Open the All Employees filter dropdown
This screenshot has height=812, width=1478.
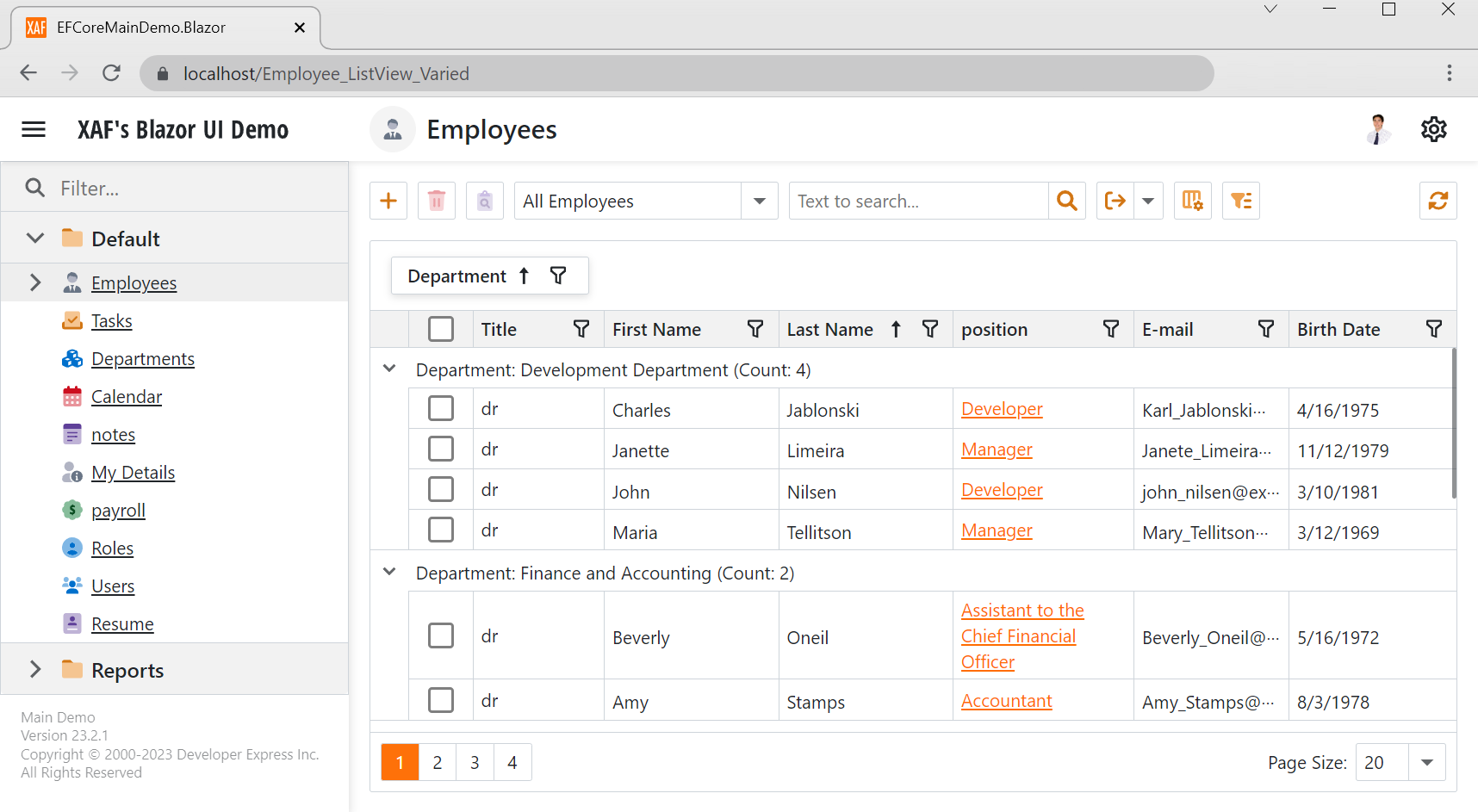(760, 201)
